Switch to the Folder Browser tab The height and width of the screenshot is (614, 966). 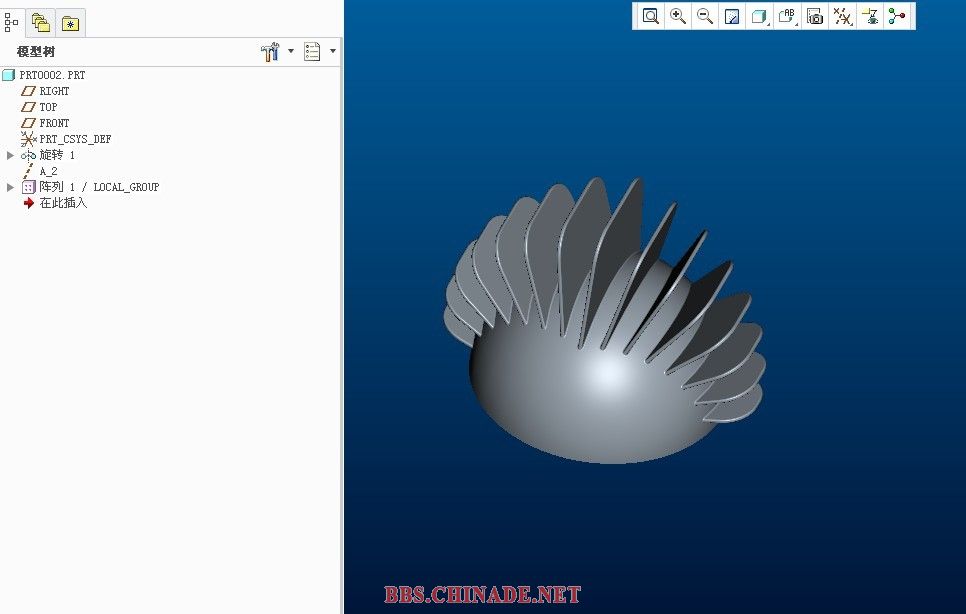(x=41, y=22)
